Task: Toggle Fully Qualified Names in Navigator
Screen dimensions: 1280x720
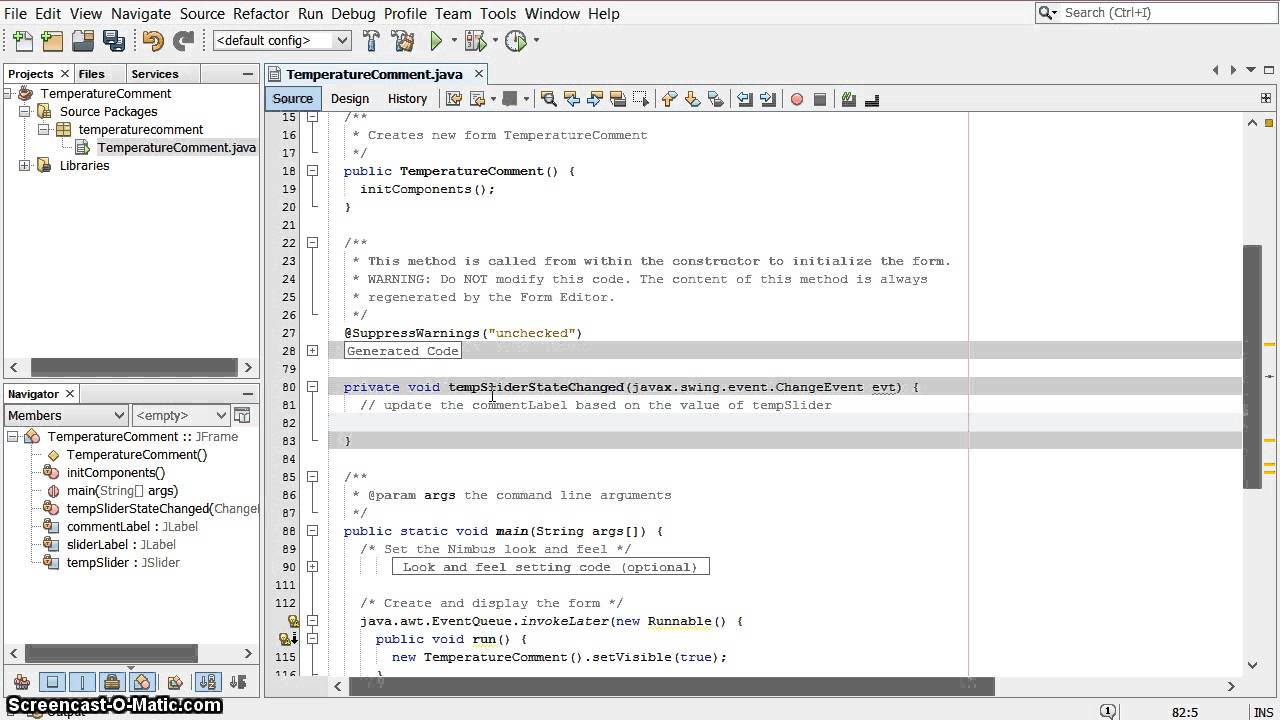Action: 175,682
